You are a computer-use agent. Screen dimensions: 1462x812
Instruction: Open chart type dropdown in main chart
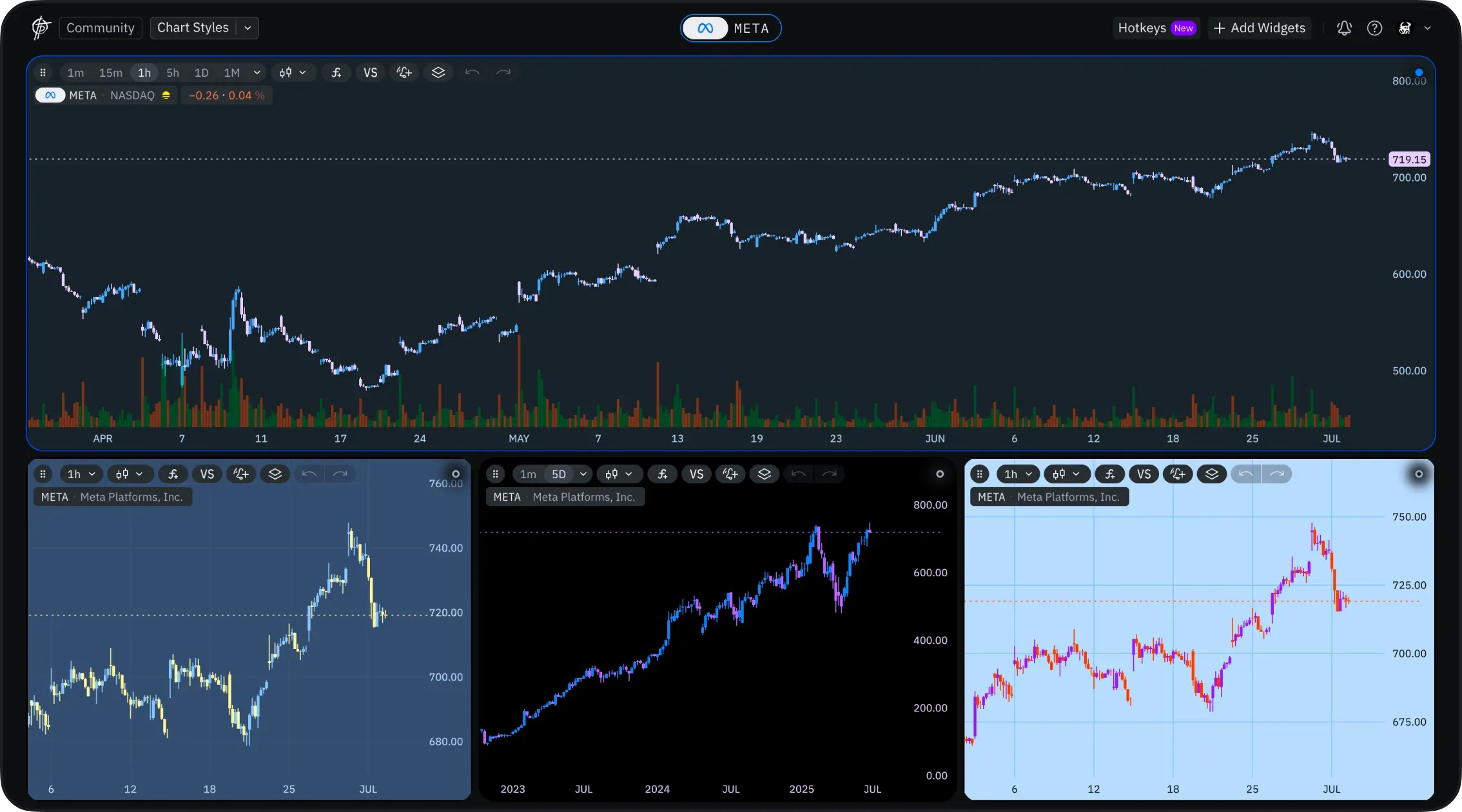(293, 73)
